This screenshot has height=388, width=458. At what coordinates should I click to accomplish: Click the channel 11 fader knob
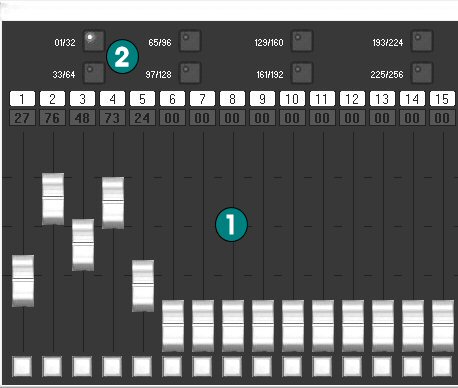tap(323, 326)
